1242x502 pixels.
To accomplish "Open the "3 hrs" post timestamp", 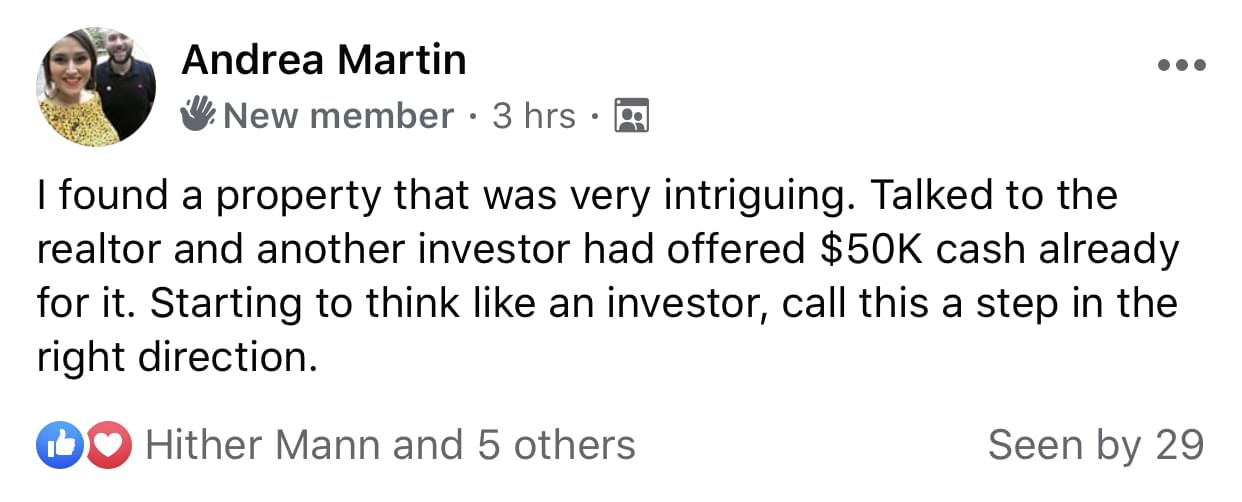I will (x=534, y=116).
